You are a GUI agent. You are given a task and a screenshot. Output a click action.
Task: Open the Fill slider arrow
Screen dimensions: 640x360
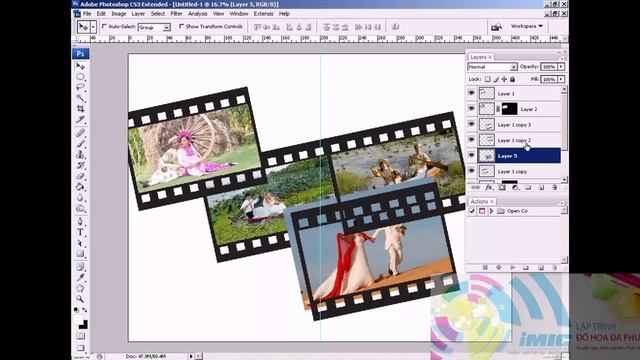[561, 79]
